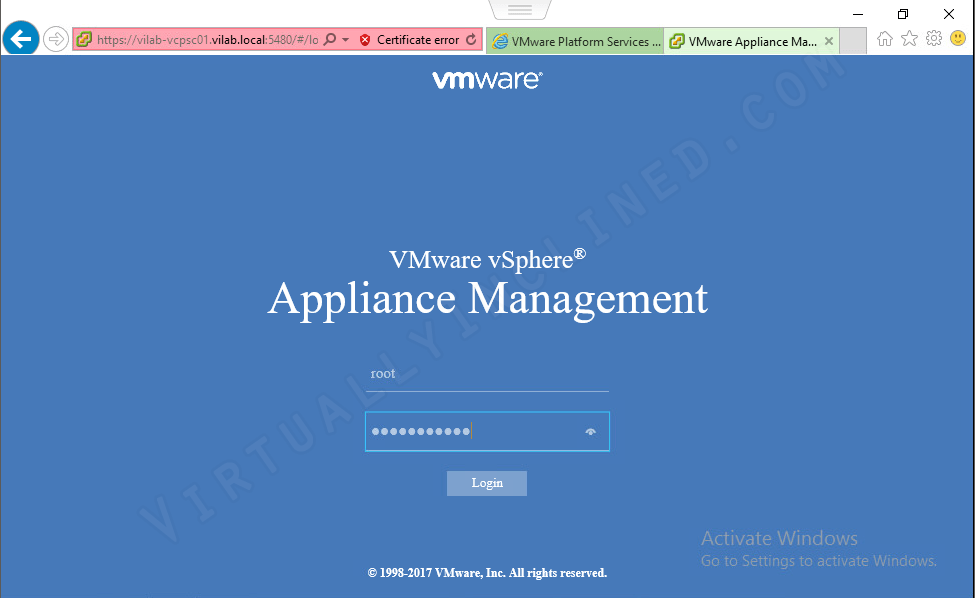
Task: Send feedback via the smiley icon
Action: point(958,38)
